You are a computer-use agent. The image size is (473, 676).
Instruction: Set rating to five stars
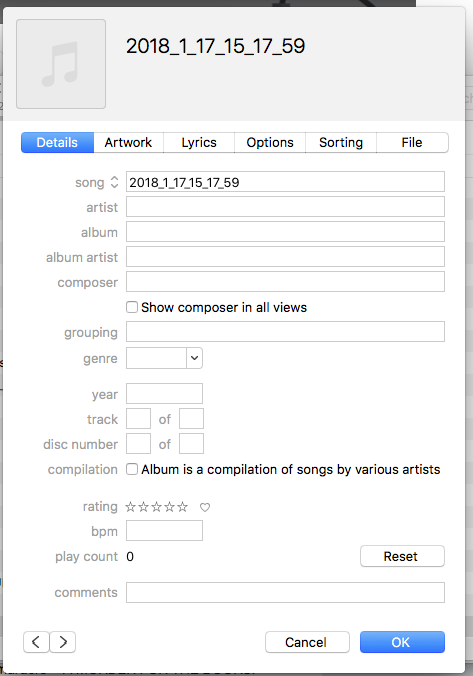(183, 507)
